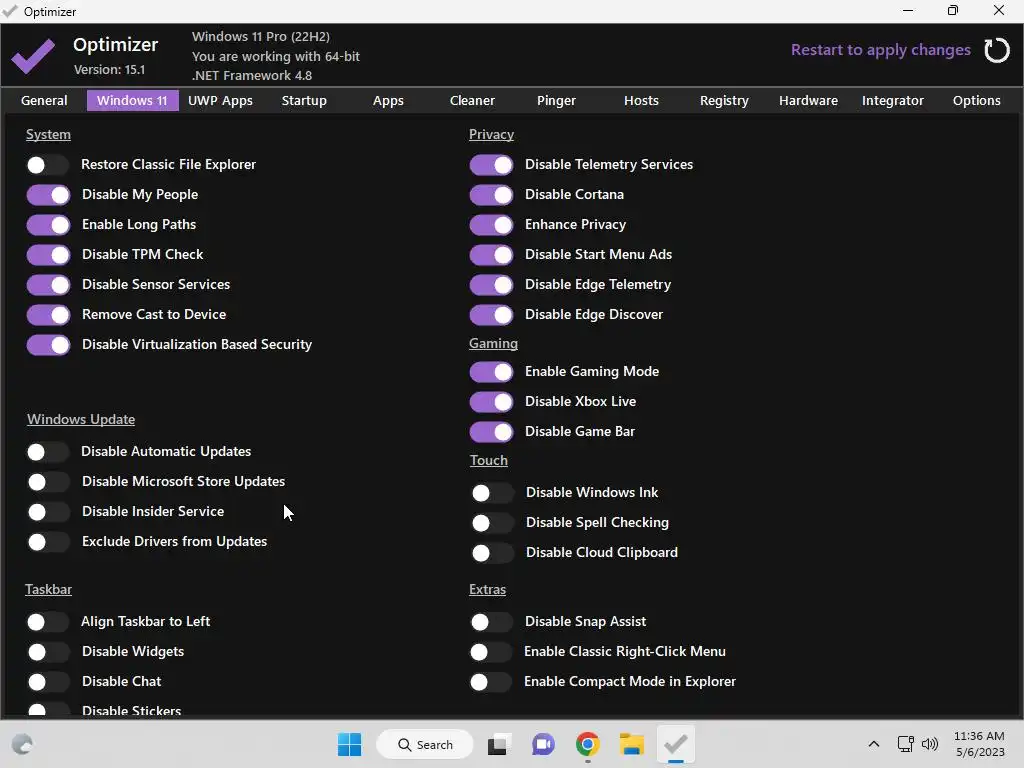
Task: Open the Integrator tab
Action: tap(893, 101)
